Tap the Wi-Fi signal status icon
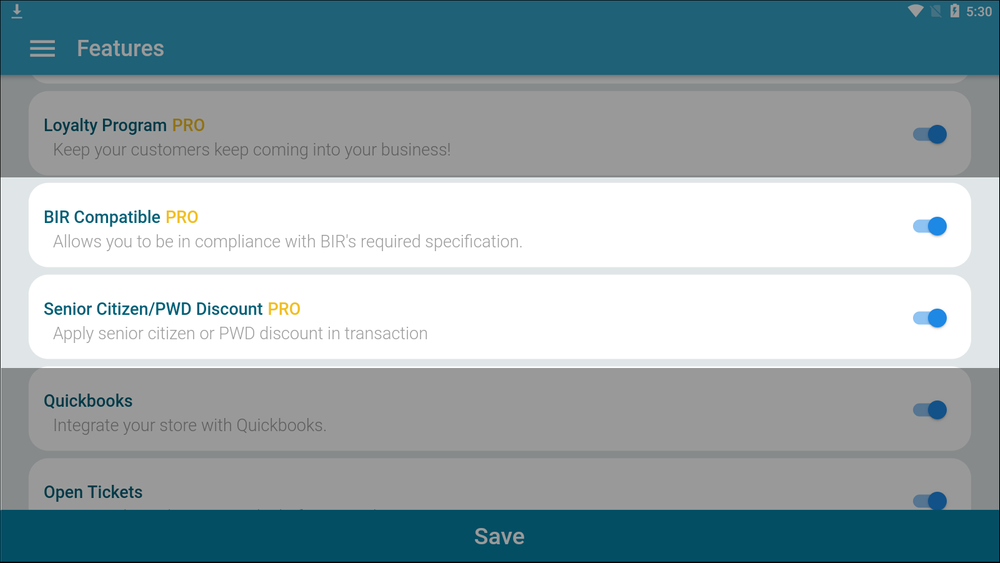Image resolution: width=1000 pixels, height=563 pixels. (915, 12)
